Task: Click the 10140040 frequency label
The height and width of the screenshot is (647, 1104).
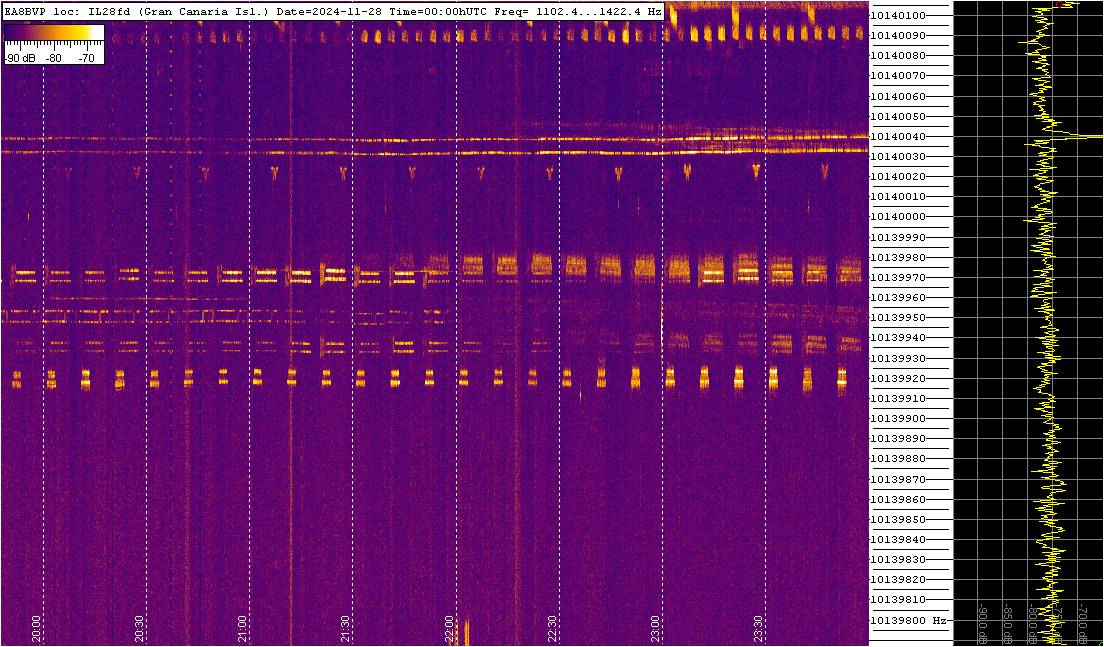Action: pos(898,137)
